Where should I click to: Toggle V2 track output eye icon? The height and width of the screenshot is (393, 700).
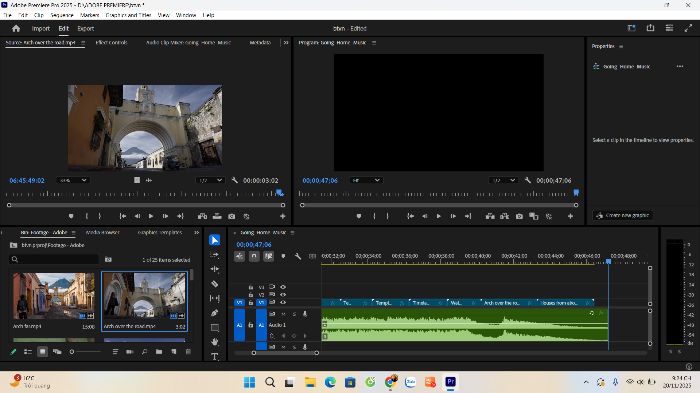point(283,295)
